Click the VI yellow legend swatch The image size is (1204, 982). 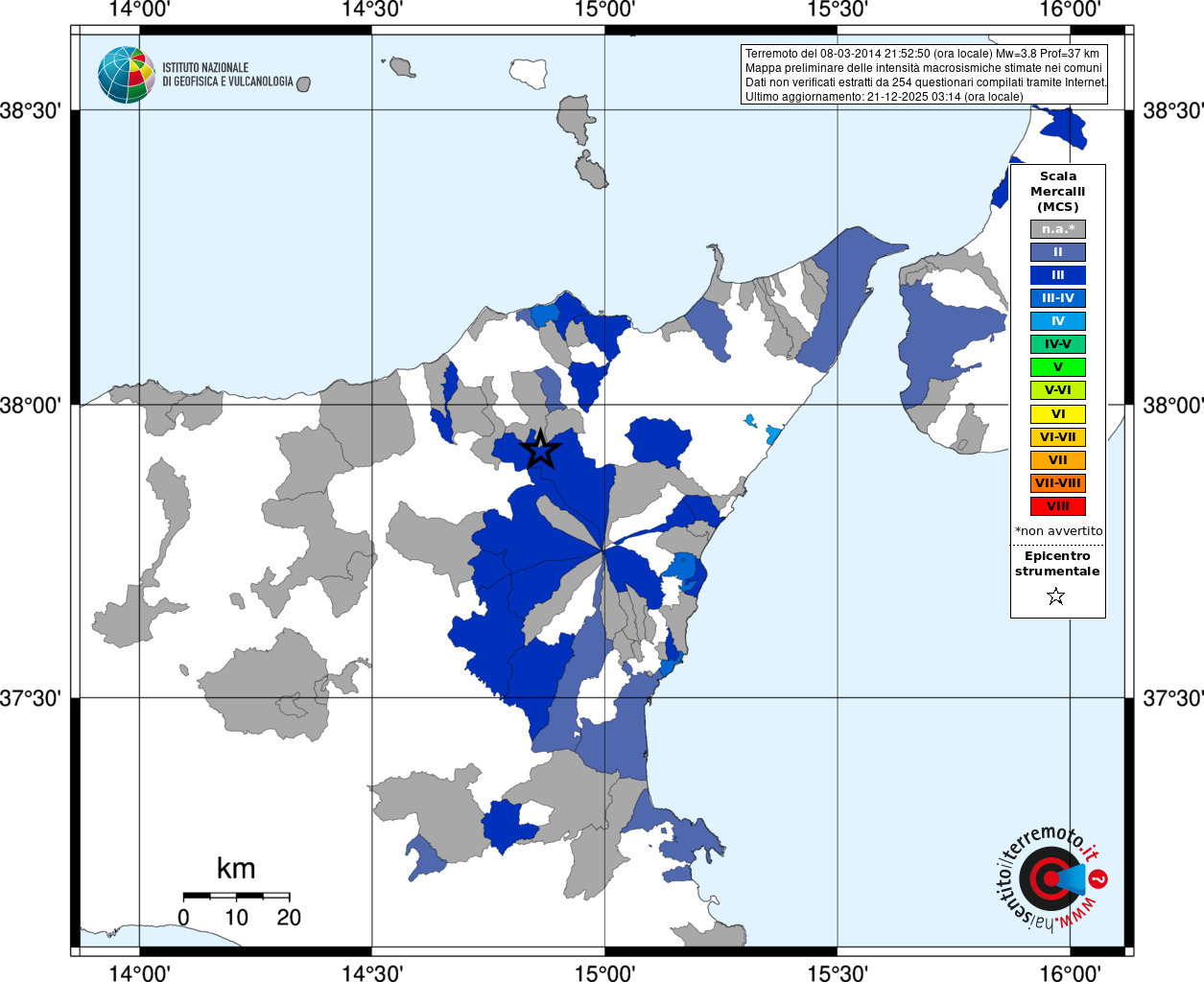pos(1058,414)
